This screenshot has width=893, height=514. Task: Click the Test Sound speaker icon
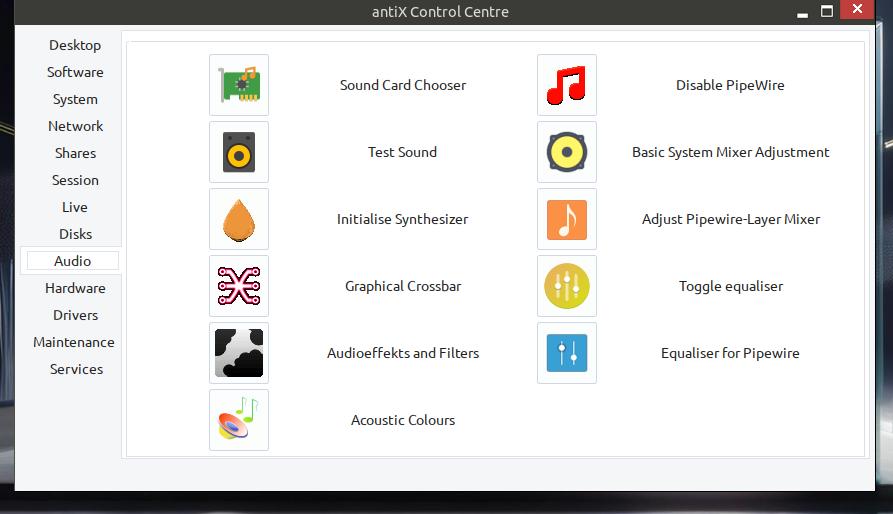click(239, 152)
